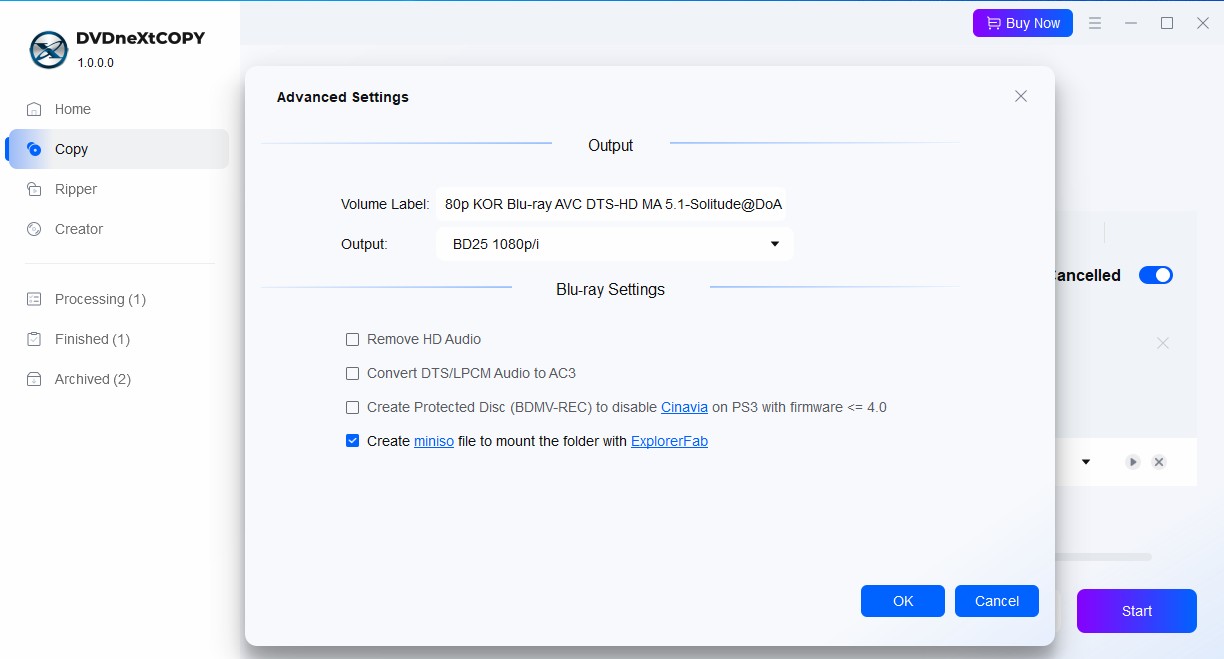Check Convert DTS/LPCM Audio to AC3

(352, 373)
